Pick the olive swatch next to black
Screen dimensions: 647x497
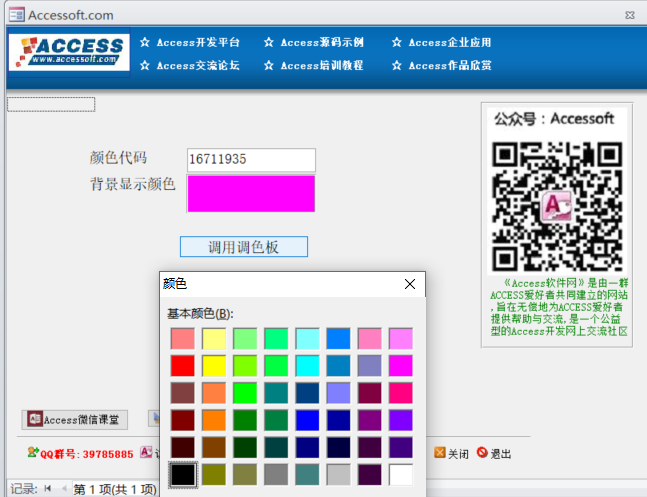(214, 475)
